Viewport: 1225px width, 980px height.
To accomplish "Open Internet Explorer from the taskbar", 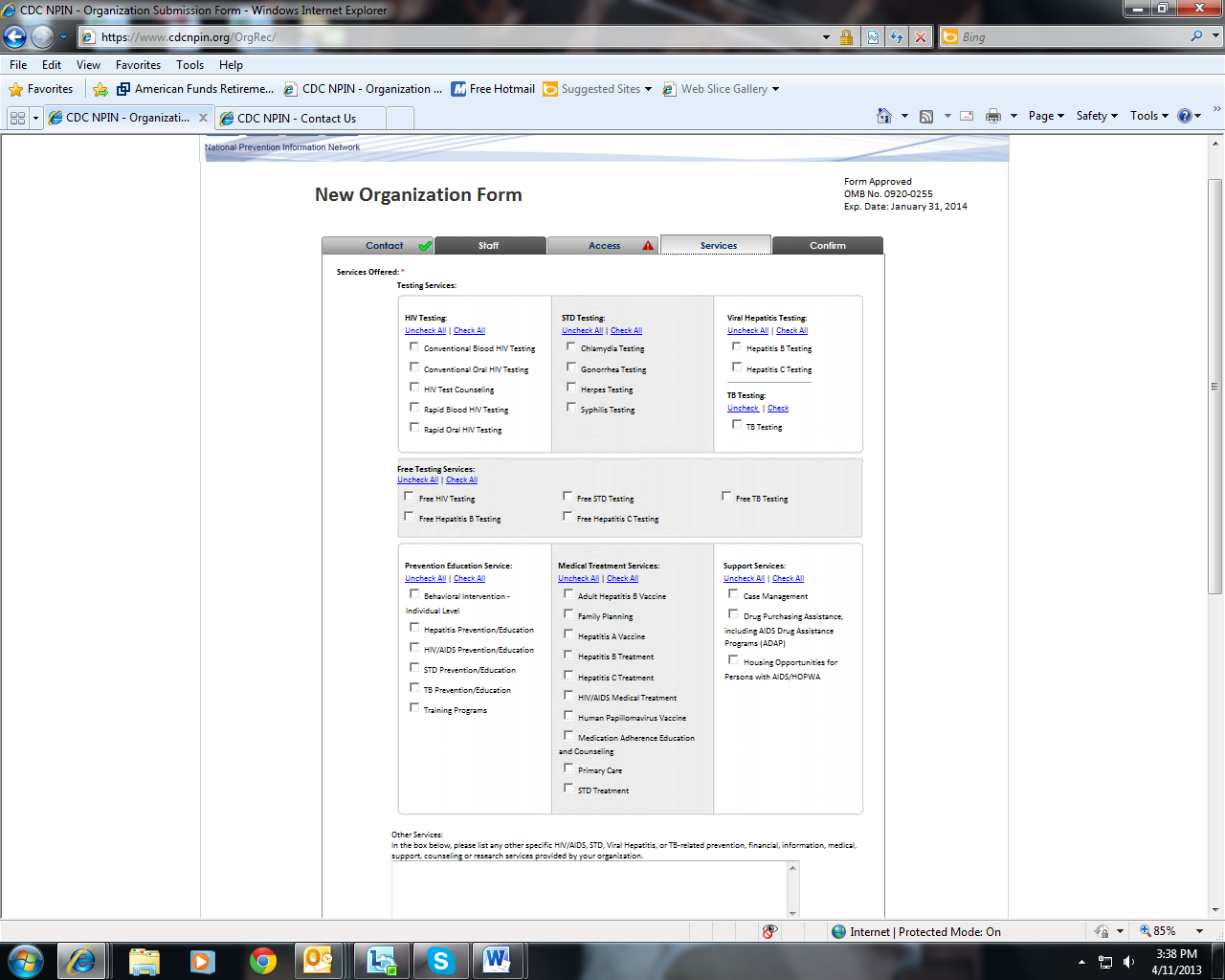I will click(81, 960).
